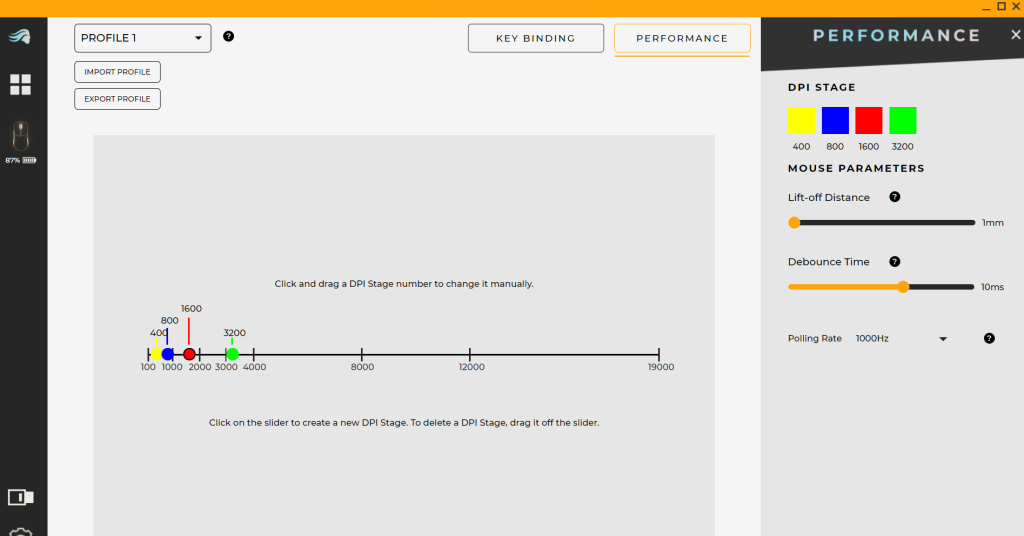Screen dimensions: 1024x536
Task: Show help for Debounce Time
Action: point(894,262)
